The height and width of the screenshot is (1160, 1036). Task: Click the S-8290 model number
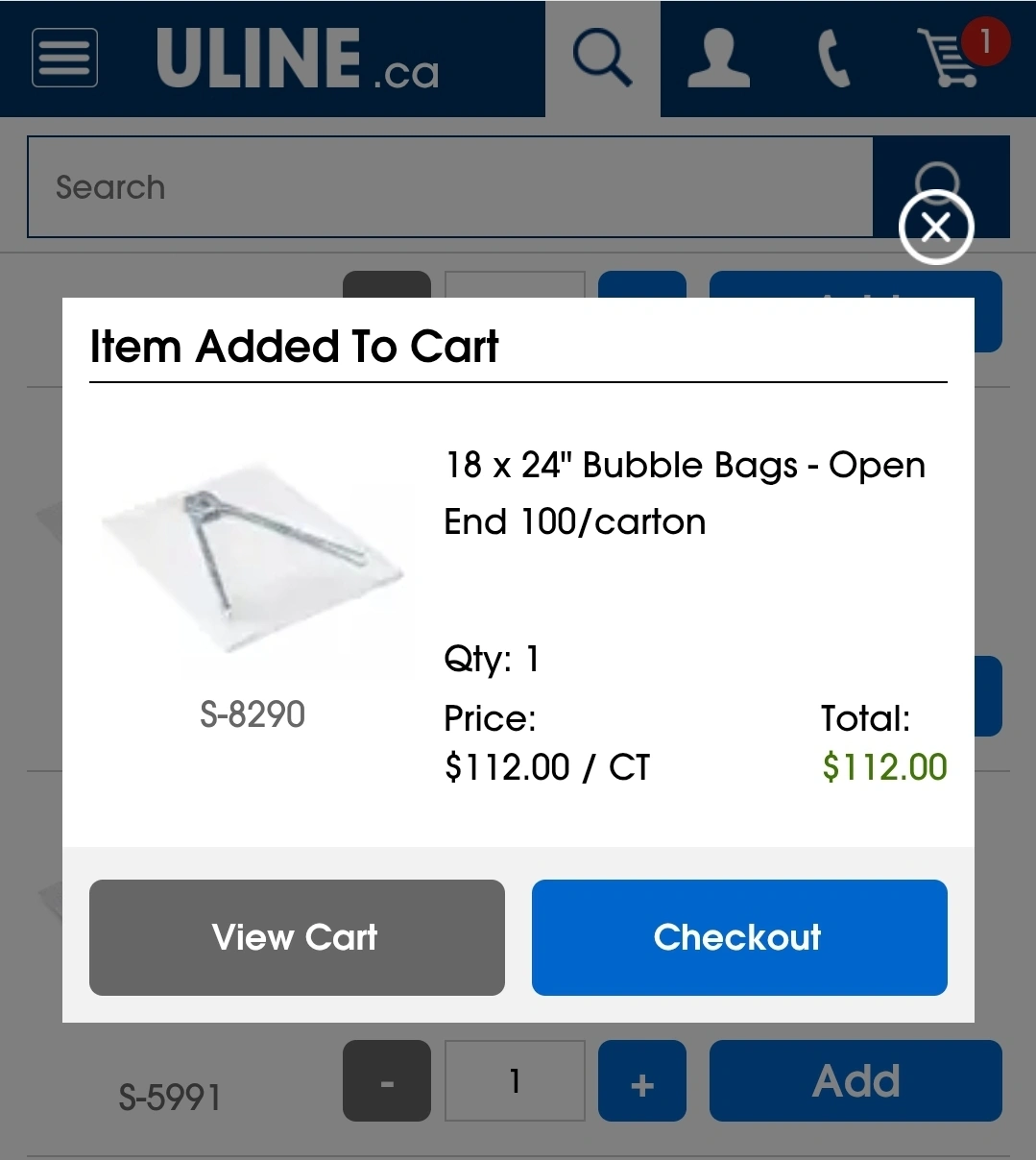coord(253,714)
